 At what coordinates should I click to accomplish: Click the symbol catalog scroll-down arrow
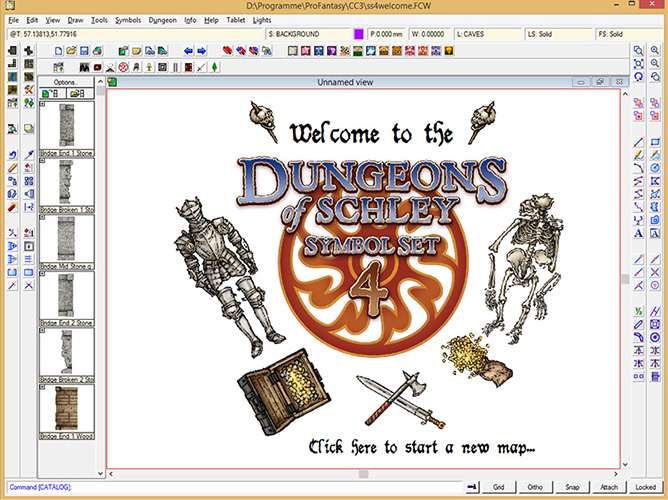pyautogui.click(x=101, y=473)
